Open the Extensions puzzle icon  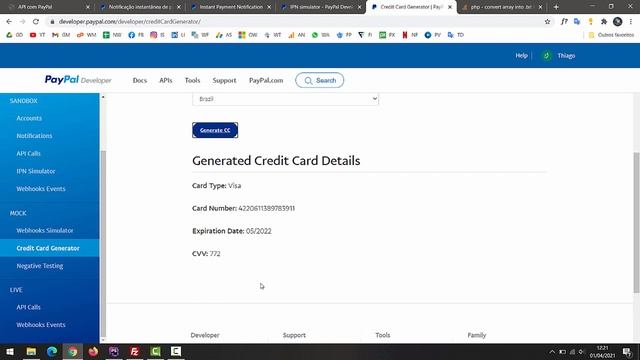(604, 22)
